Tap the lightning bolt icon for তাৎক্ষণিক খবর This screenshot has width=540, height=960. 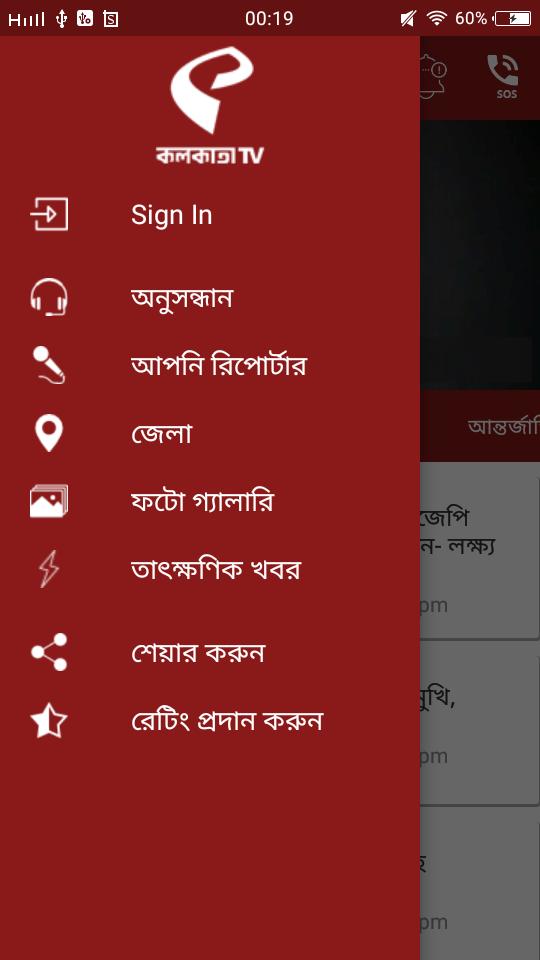pos(49,569)
